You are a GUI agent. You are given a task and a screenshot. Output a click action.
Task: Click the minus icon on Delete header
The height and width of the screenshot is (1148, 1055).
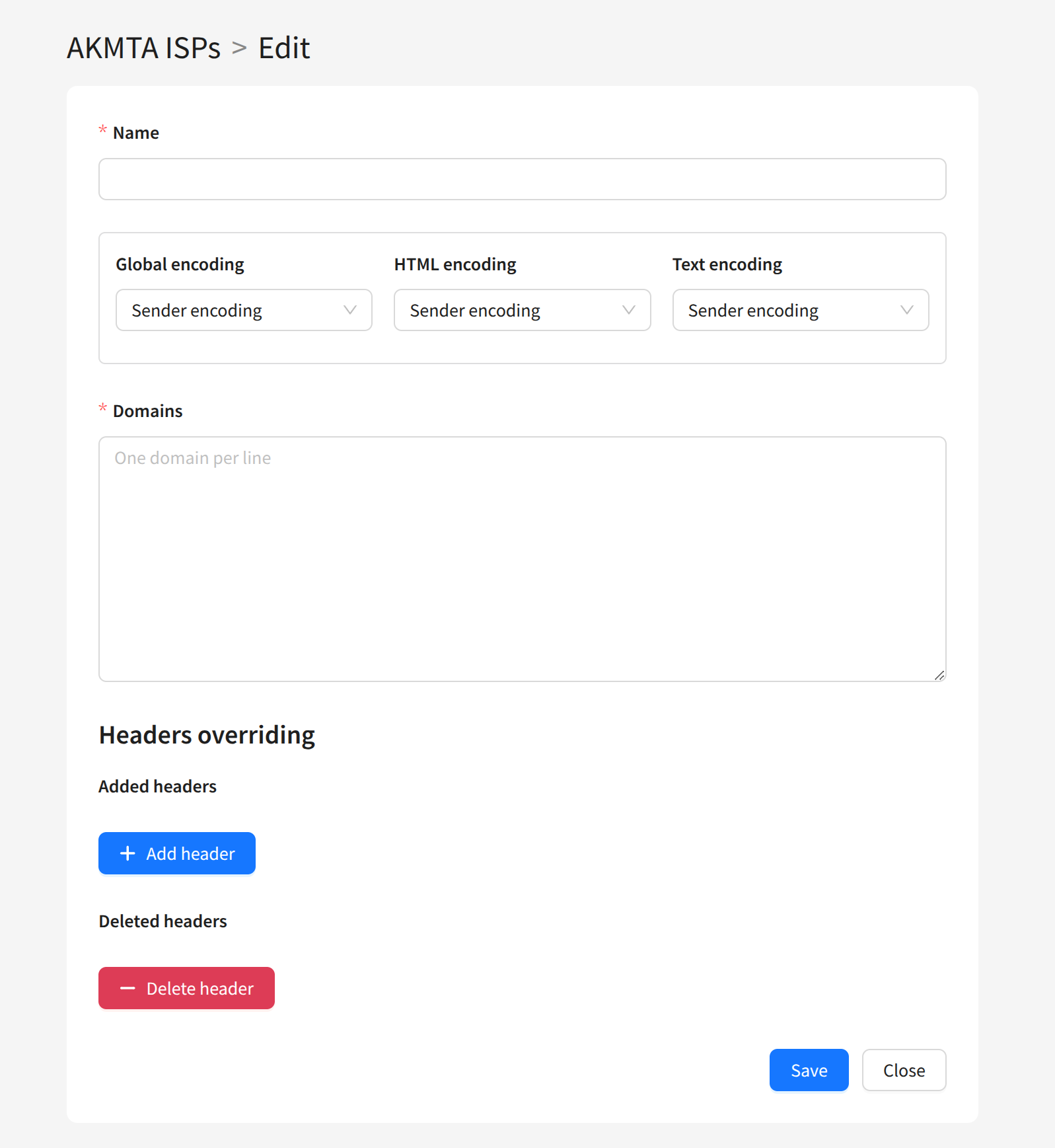click(x=127, y=988)
